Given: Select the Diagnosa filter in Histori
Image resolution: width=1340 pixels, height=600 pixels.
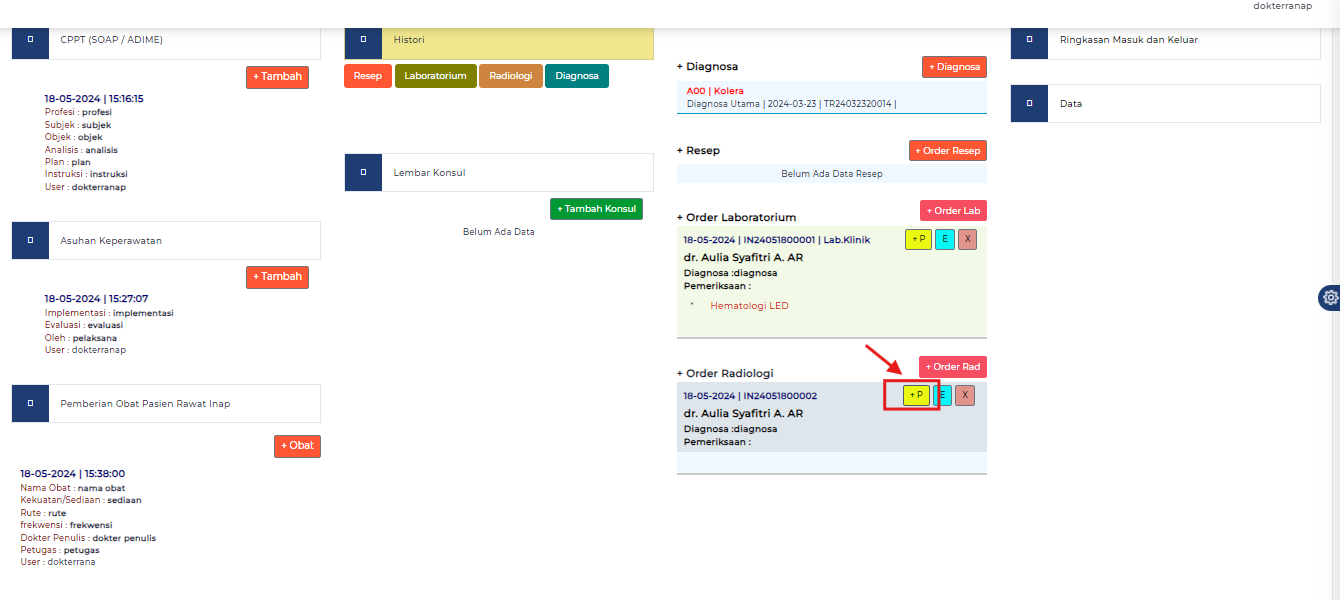Looking at the screenshot, I should click(x=576, y=75).
